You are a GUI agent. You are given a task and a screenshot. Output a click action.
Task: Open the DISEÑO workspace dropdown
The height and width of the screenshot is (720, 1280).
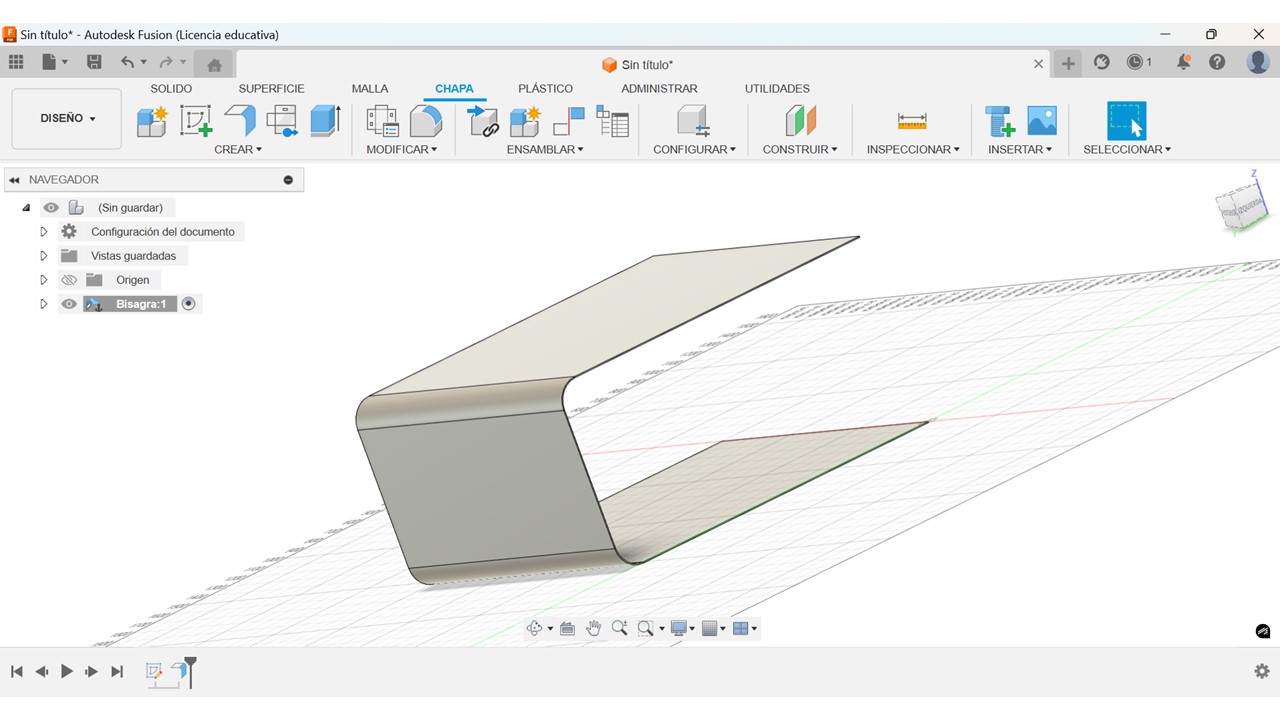(x=67, y=118)
